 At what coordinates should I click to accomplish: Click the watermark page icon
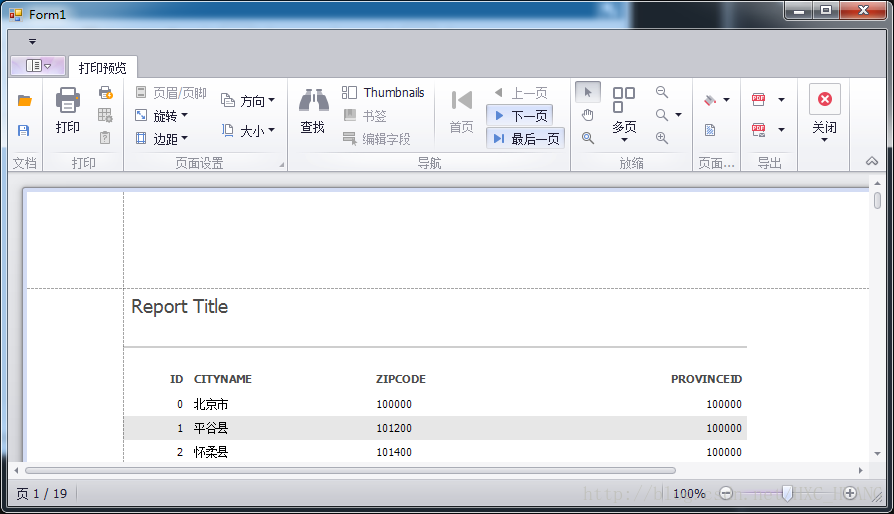click(710, 130)
